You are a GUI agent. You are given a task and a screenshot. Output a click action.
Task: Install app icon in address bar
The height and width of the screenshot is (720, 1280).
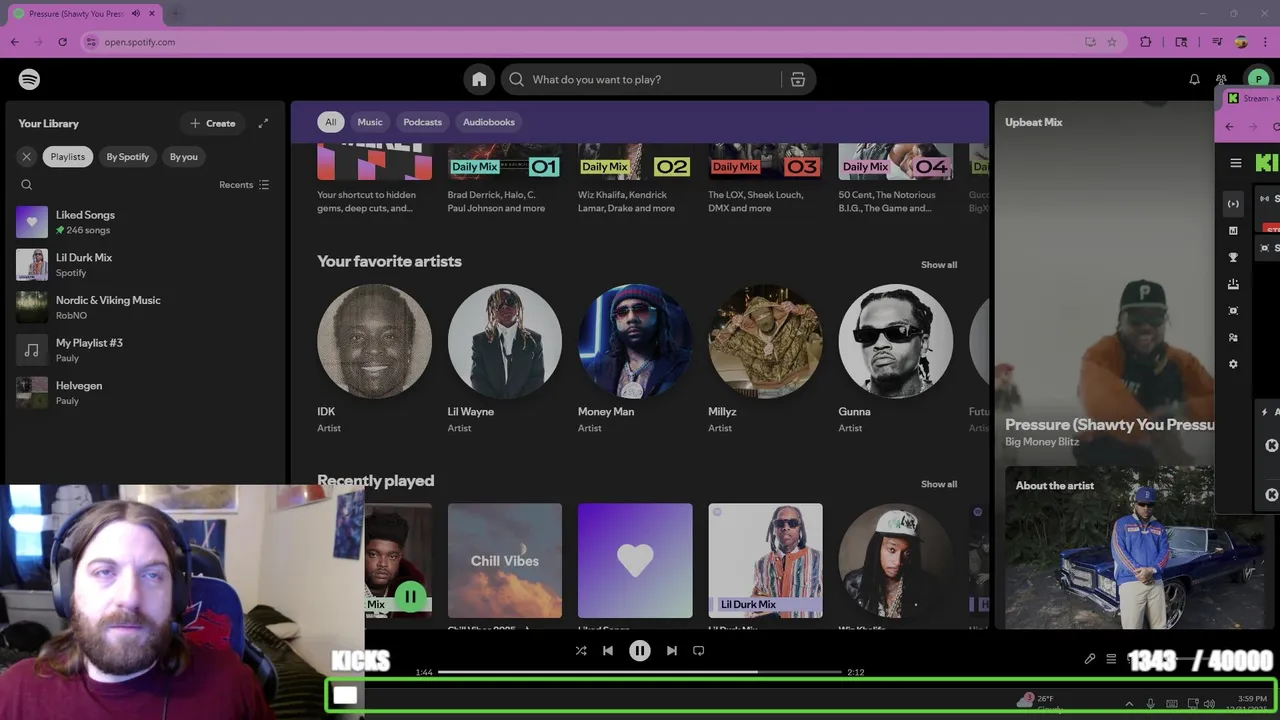[x=1090, y=42]
